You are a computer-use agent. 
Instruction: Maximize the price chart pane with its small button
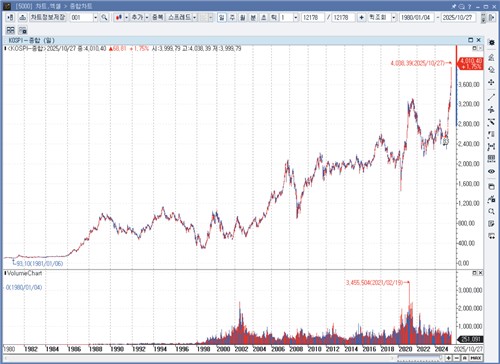(475, 48)
